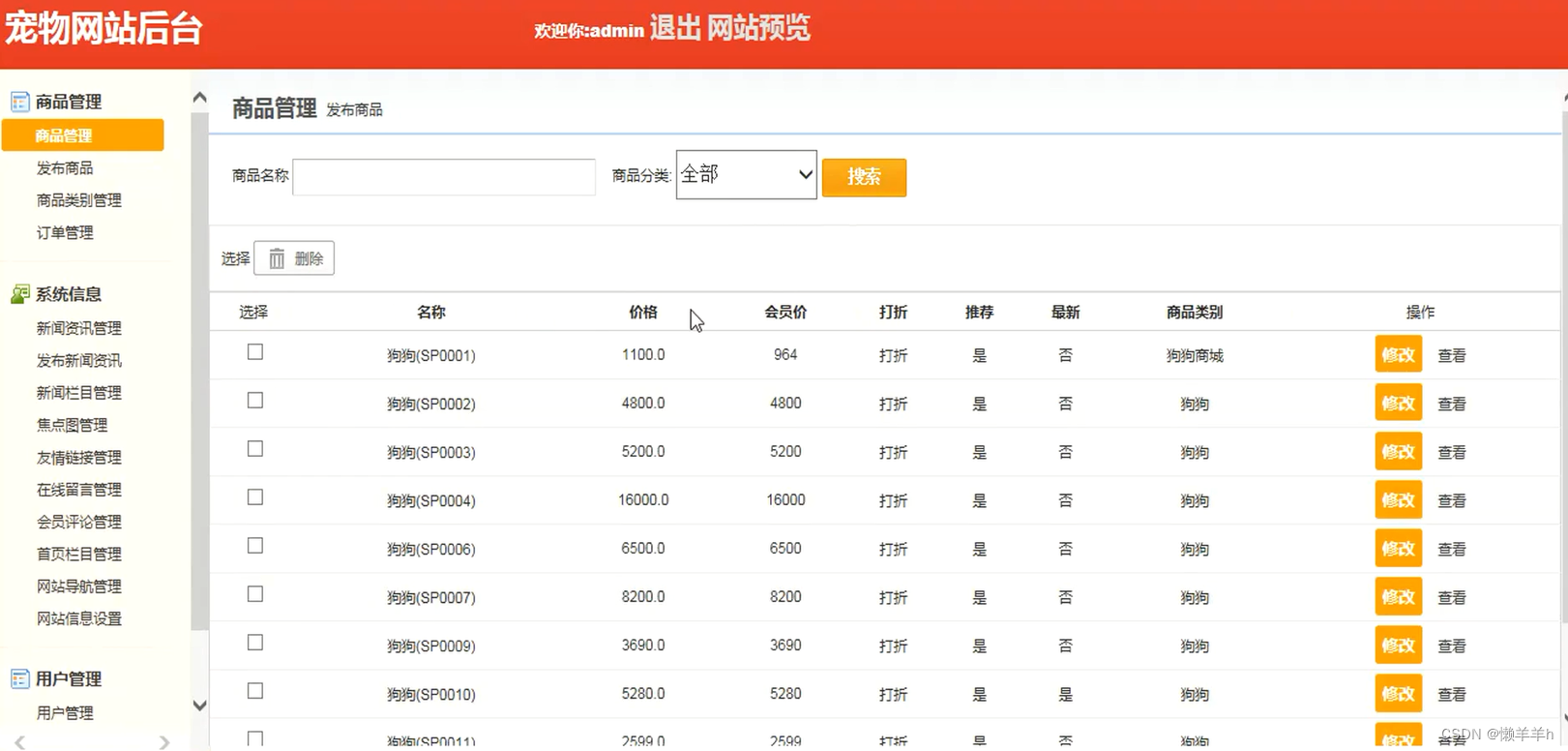The image size is (1568, 751).
Task: Open the 商品分类 dropdown showing 全部
Action: (746, 174)
